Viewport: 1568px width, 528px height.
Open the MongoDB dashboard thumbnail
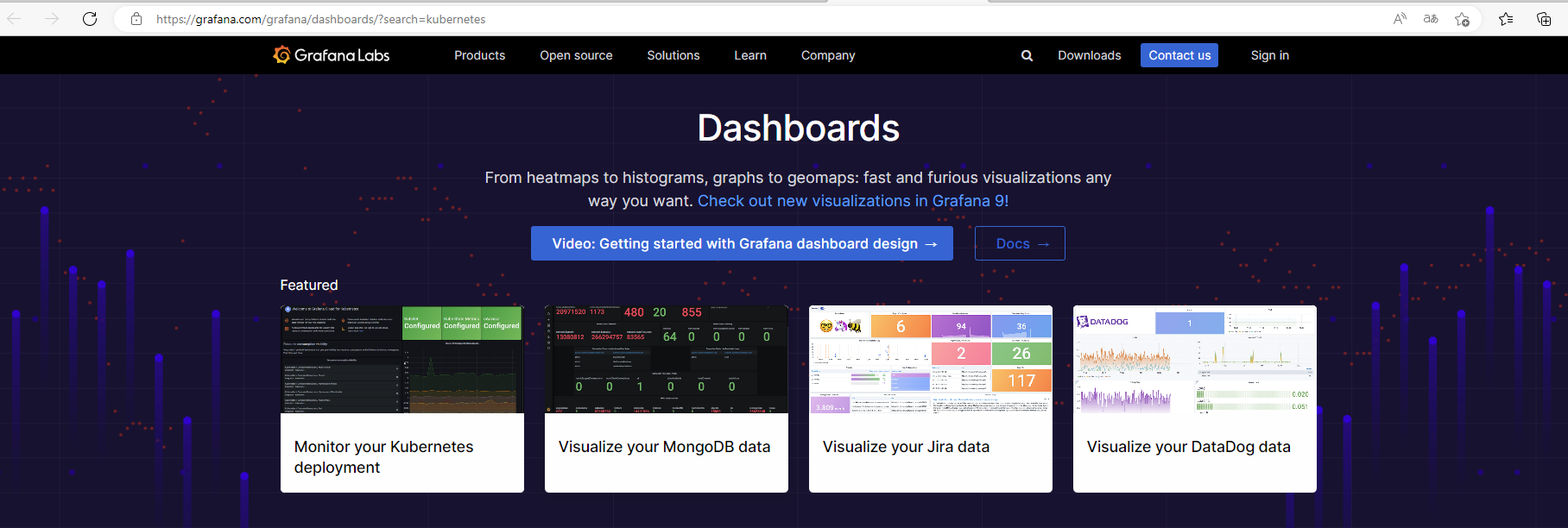coord(667,359)
